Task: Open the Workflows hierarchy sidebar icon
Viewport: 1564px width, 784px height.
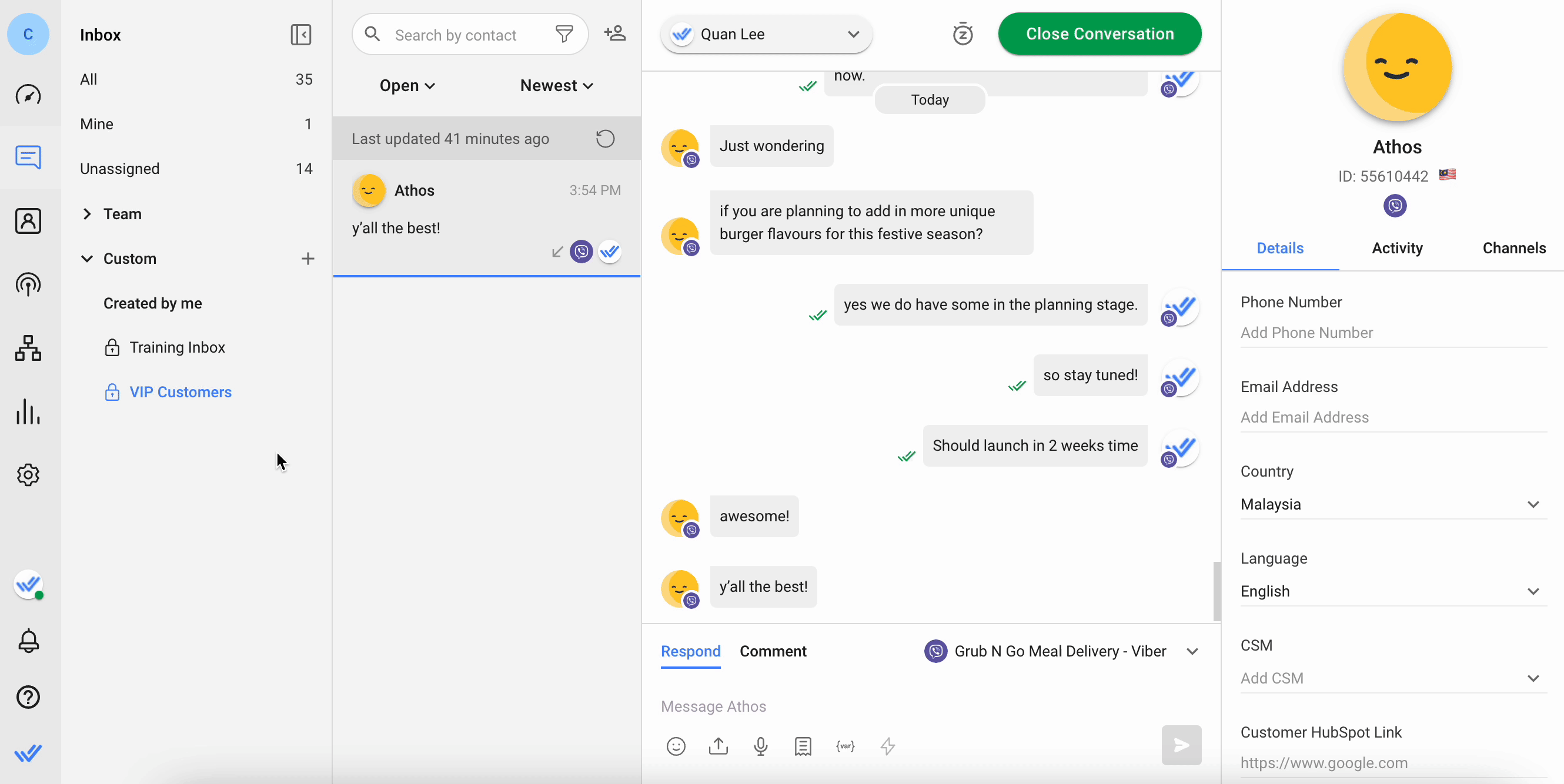Action: pyautogui.click(x=28, y=349)
